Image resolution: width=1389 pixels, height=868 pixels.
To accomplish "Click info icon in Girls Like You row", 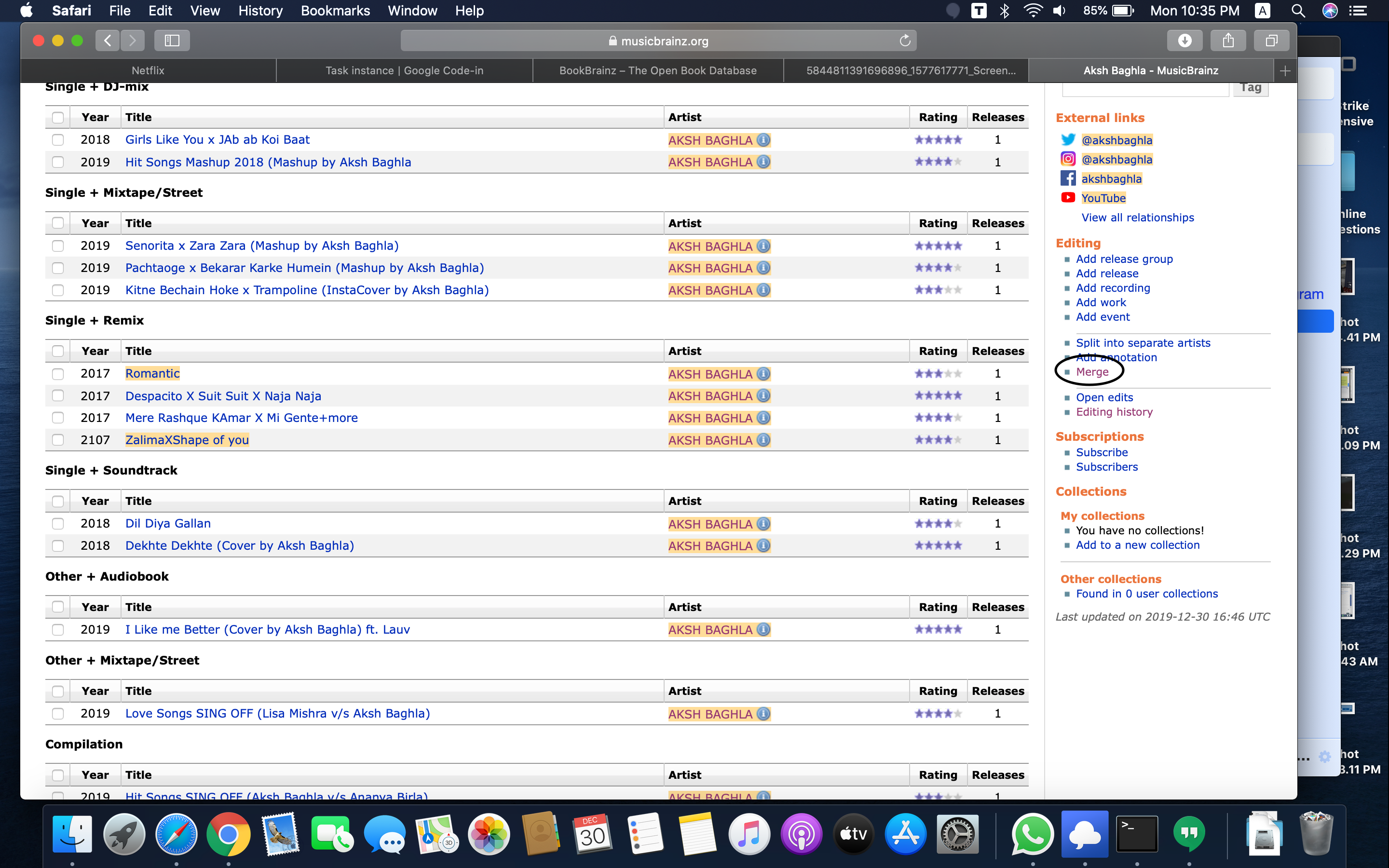I will [763, 139].
